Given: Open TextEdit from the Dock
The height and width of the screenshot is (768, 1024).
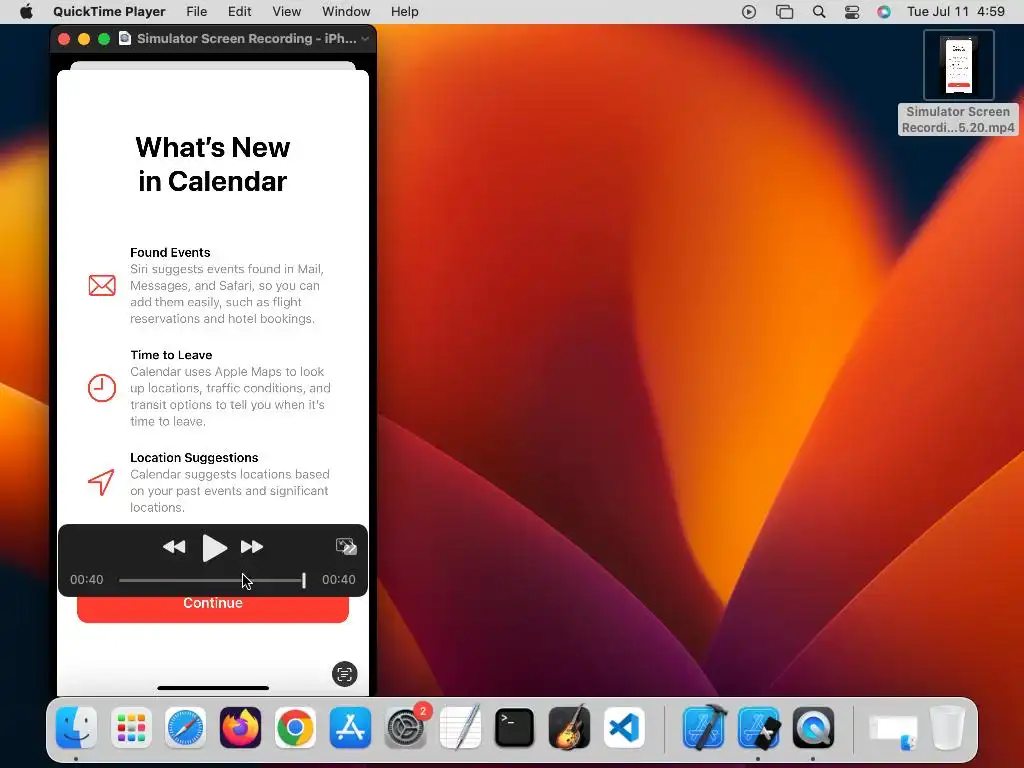Looking at the screenshot, I should tap(460, 728).
